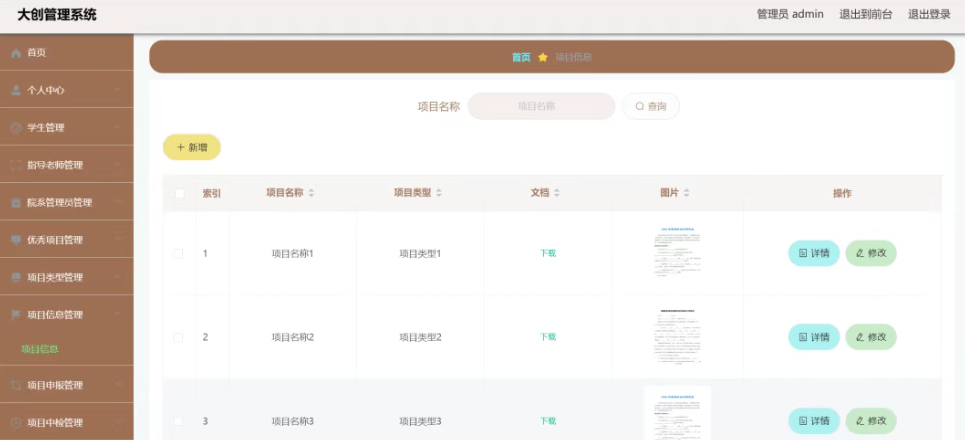Expand the 个人中心 menu chevron
This screenshot has height=440, width=965.
point(118,90)
